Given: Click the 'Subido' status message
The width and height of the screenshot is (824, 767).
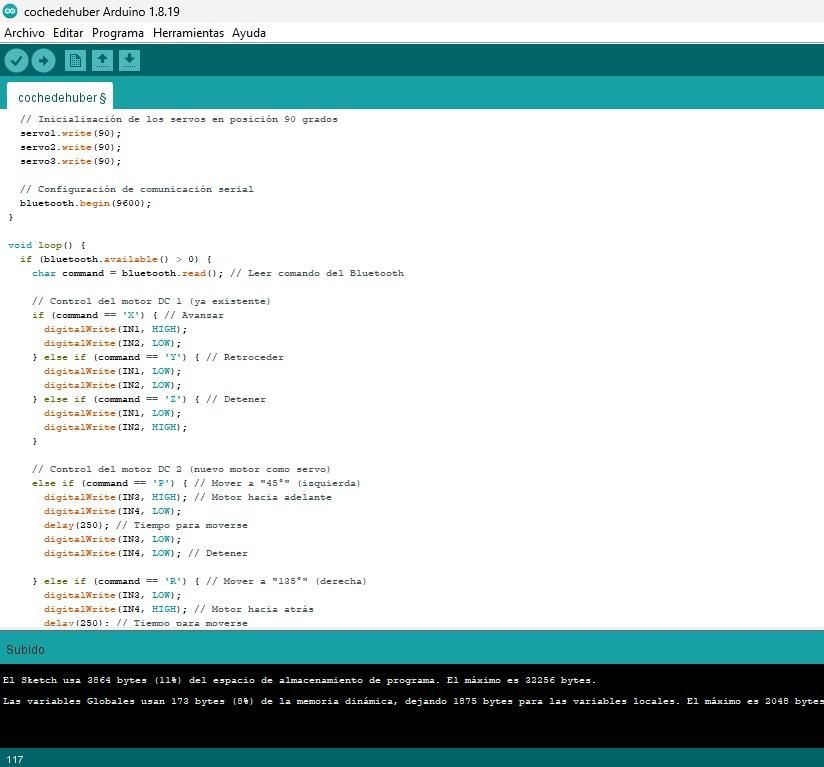Looking at the screenshot, I should tap(25, 650).
